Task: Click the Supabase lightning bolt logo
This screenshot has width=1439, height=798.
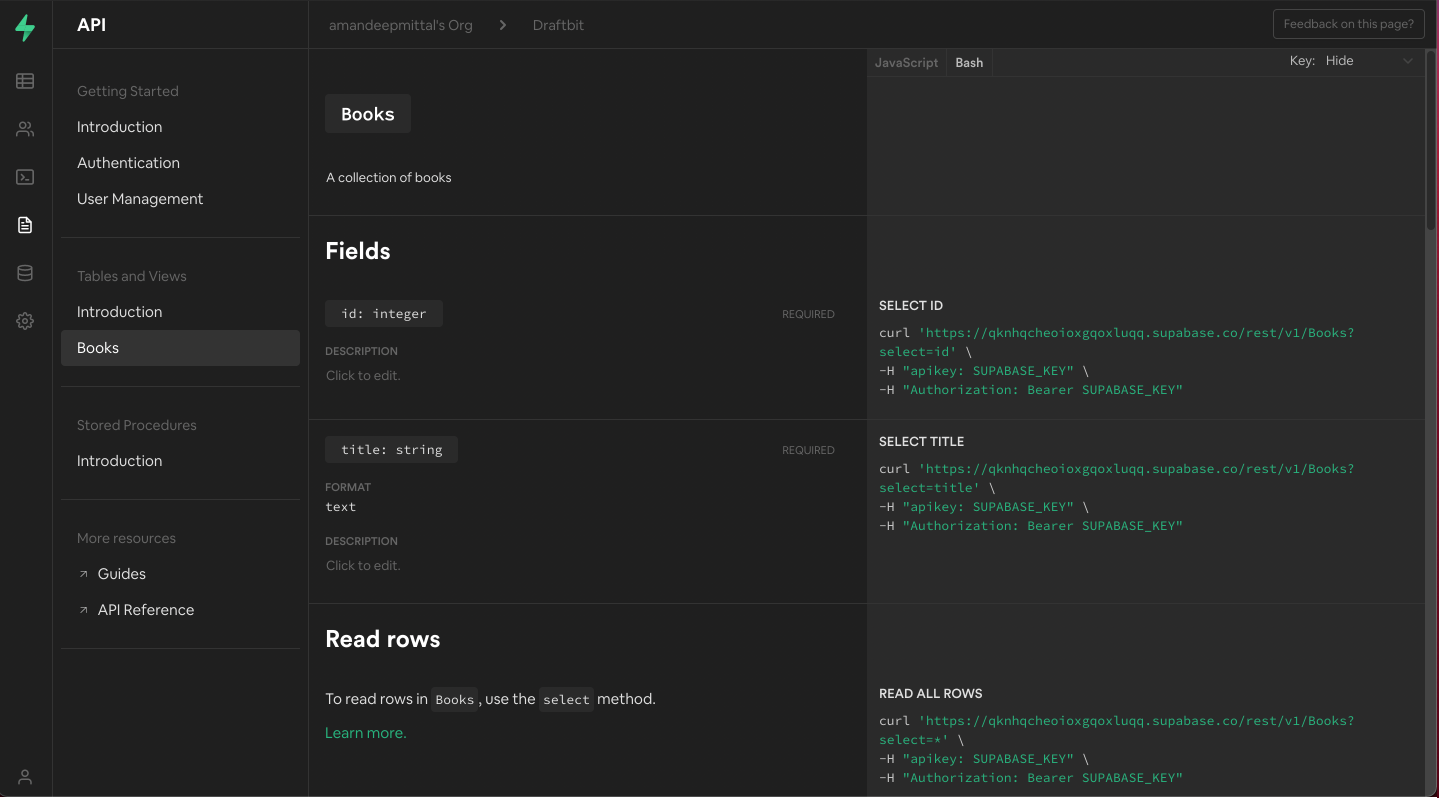Action: tap(25, 28)
